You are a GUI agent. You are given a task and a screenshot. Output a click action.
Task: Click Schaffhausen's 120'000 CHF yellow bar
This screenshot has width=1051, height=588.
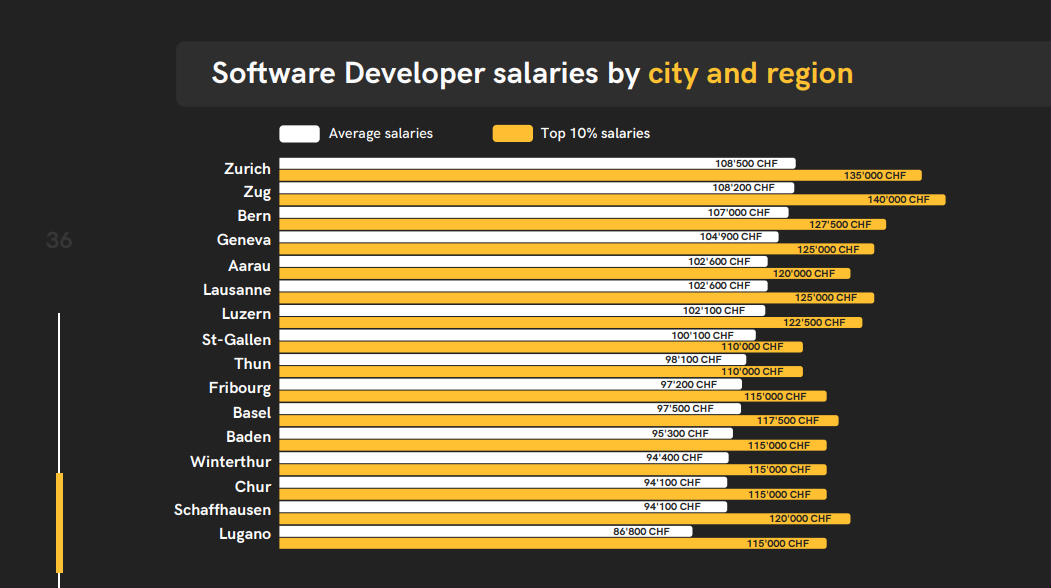pyautogui.click(x=565, y=518)
